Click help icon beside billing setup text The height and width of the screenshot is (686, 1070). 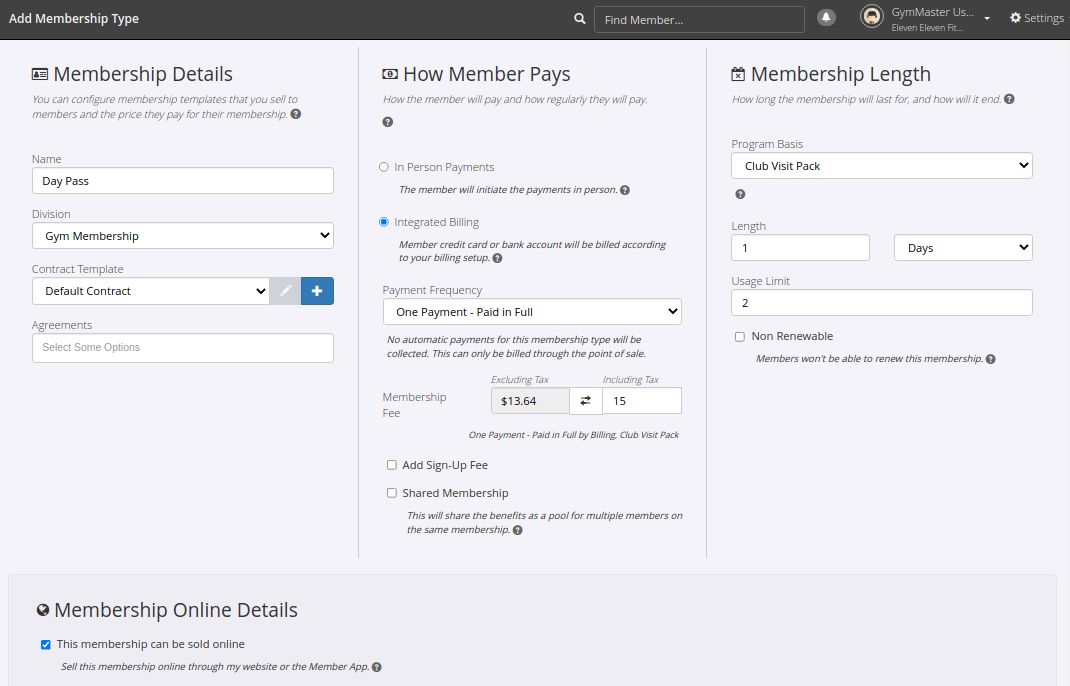[x=497, y=258]
